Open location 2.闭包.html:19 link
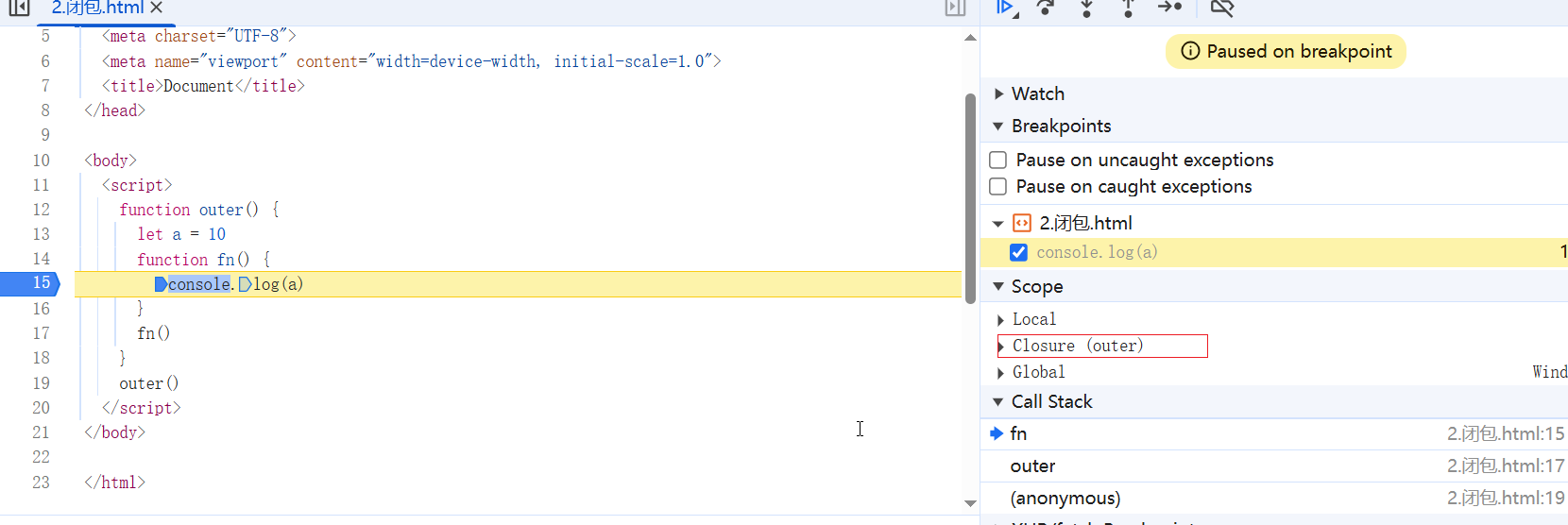The height and width of the screenshot is (525, 1568). pyautogui.click(x=1506, y=498)
